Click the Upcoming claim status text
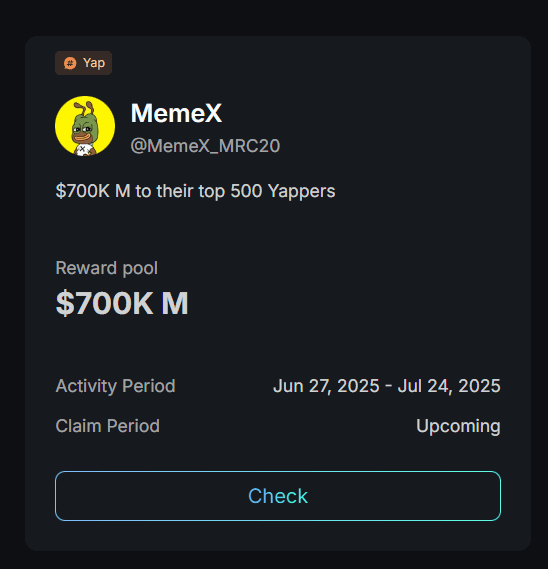Screen dimensions: 548x569 458,426
